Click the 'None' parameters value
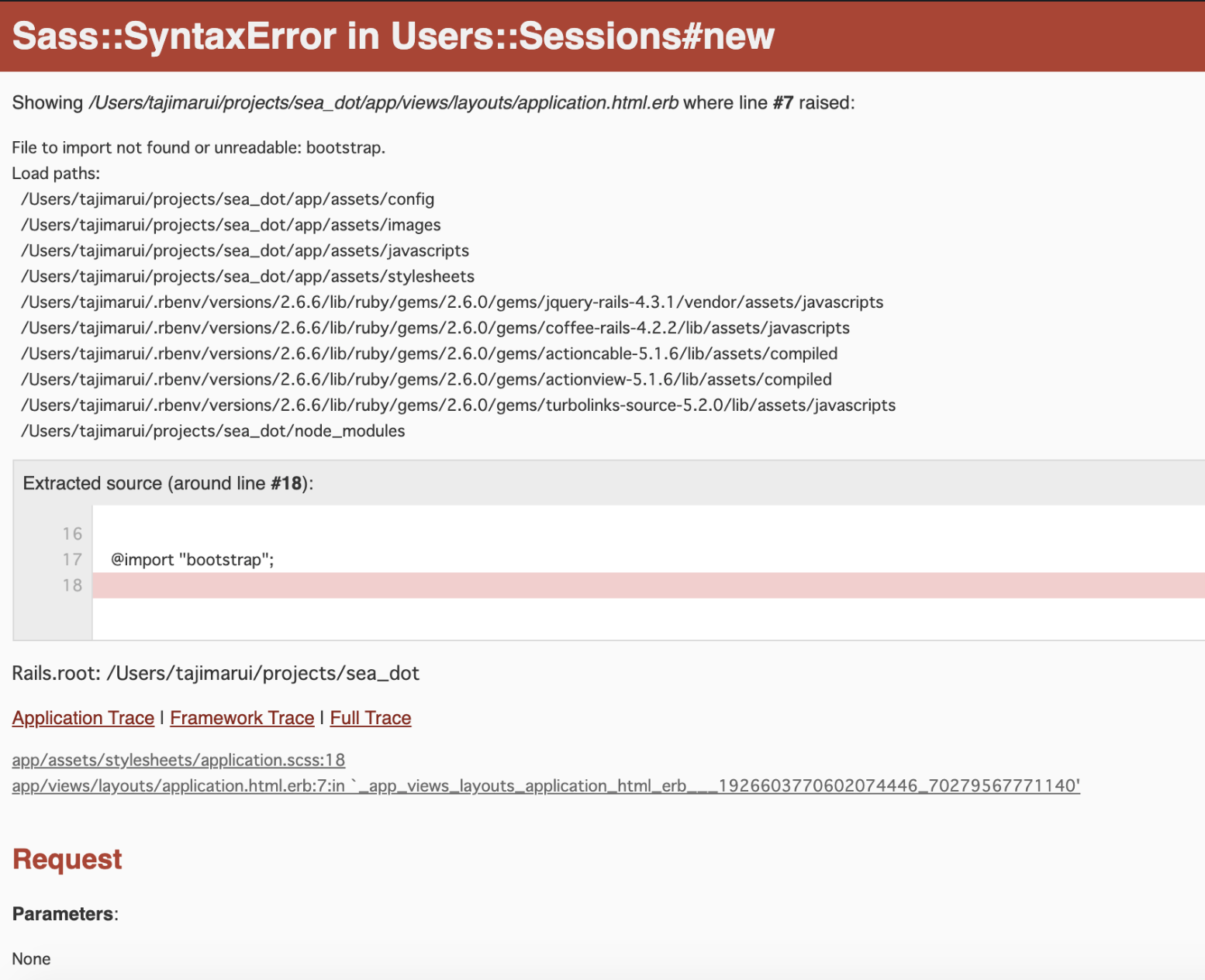 click(x=31, y=959)
